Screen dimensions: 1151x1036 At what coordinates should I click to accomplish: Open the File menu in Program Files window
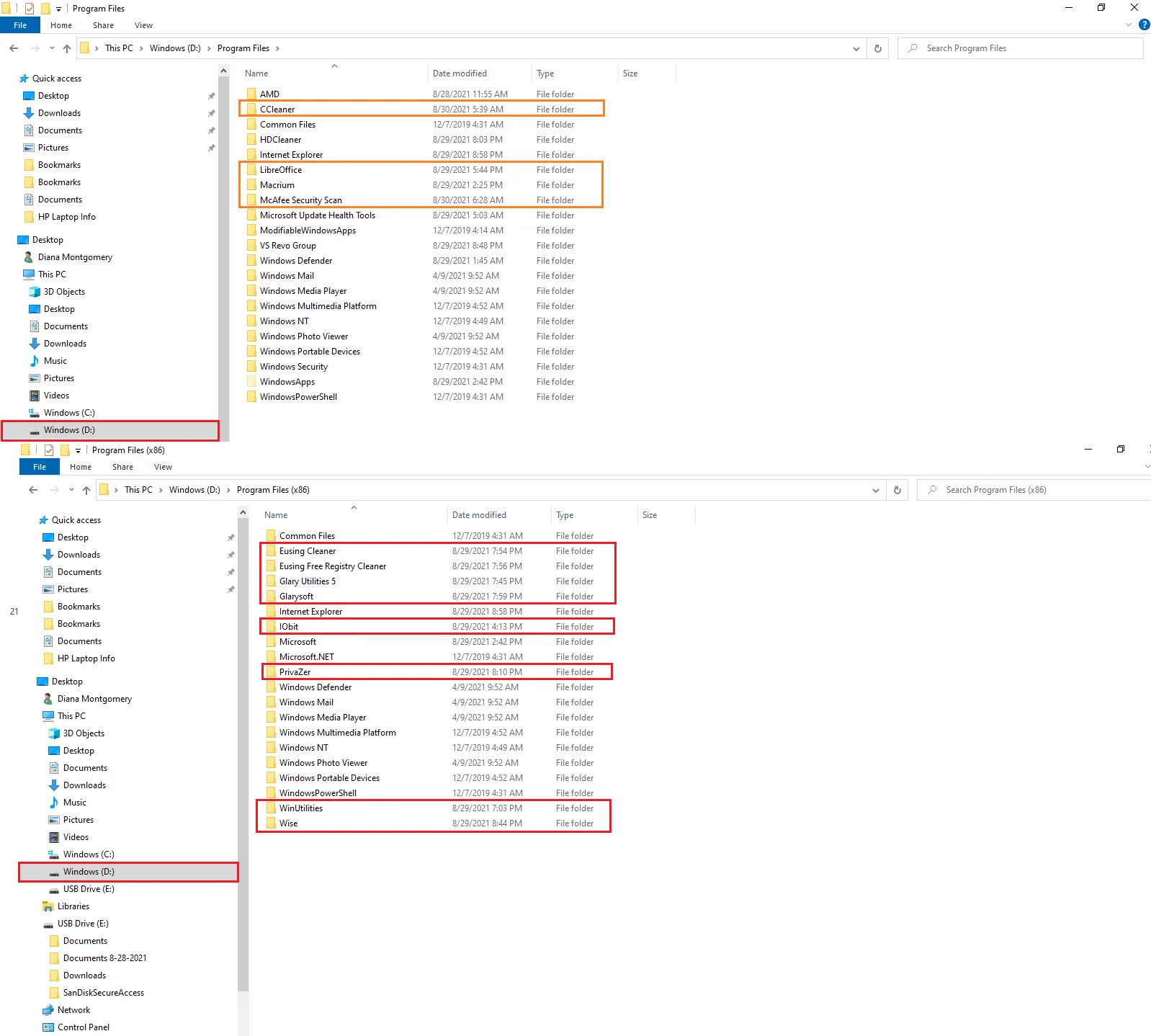pos(20,25)
